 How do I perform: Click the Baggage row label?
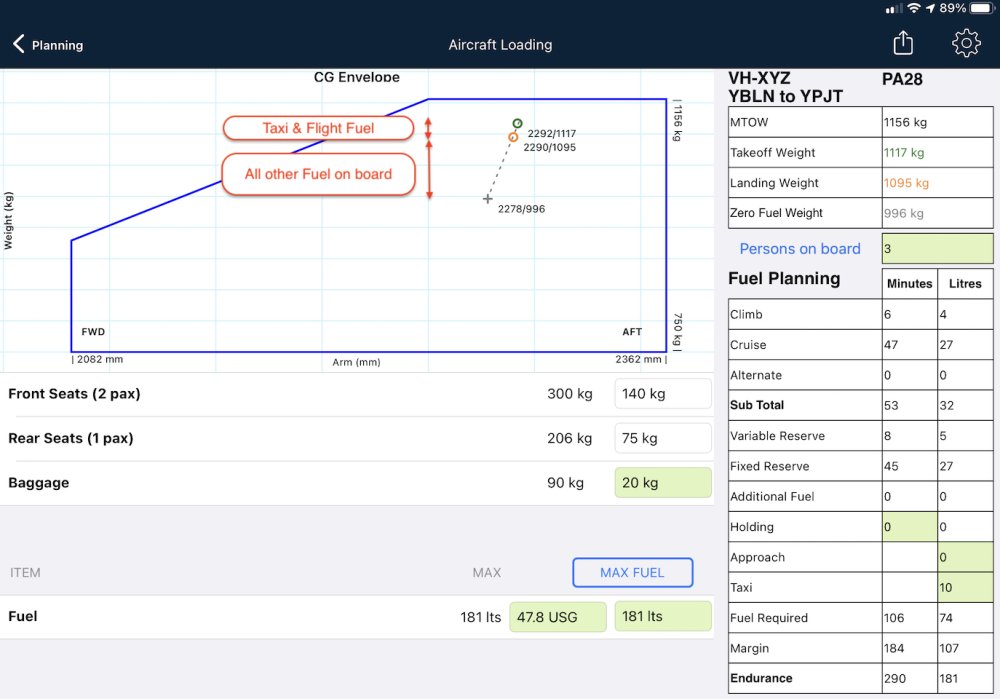(38, 483)
